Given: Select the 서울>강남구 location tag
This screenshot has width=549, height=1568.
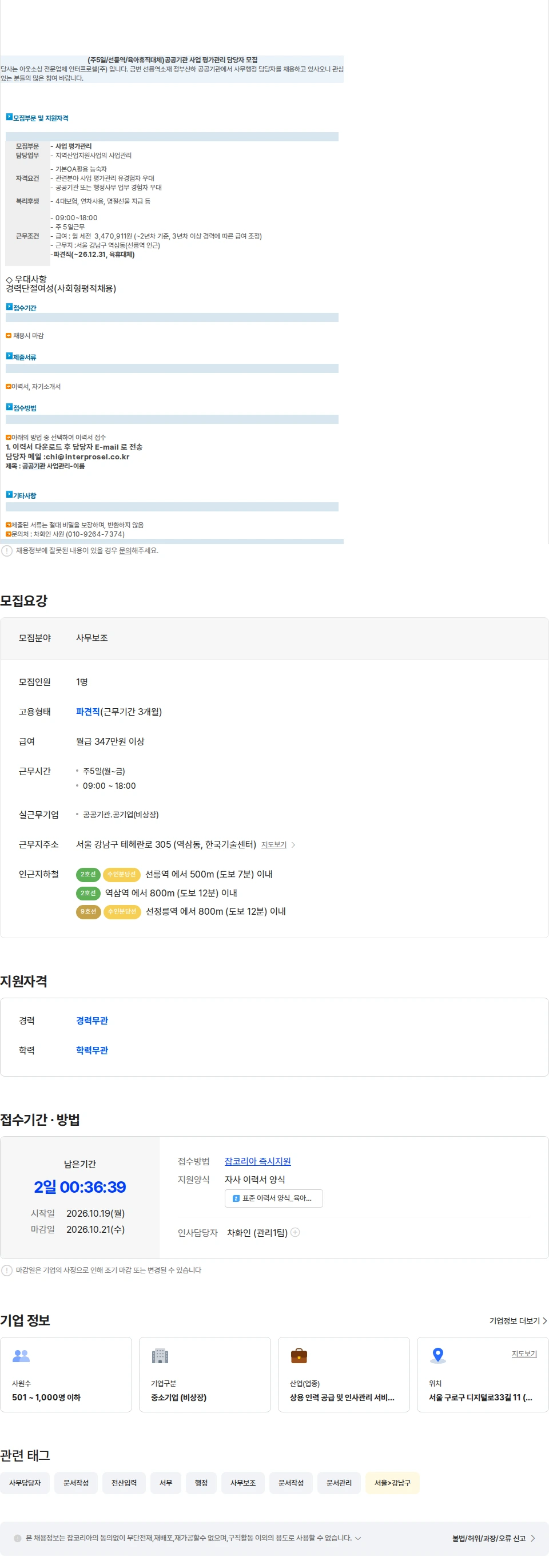Looking at the screenshot, I should pos(392,1483).
